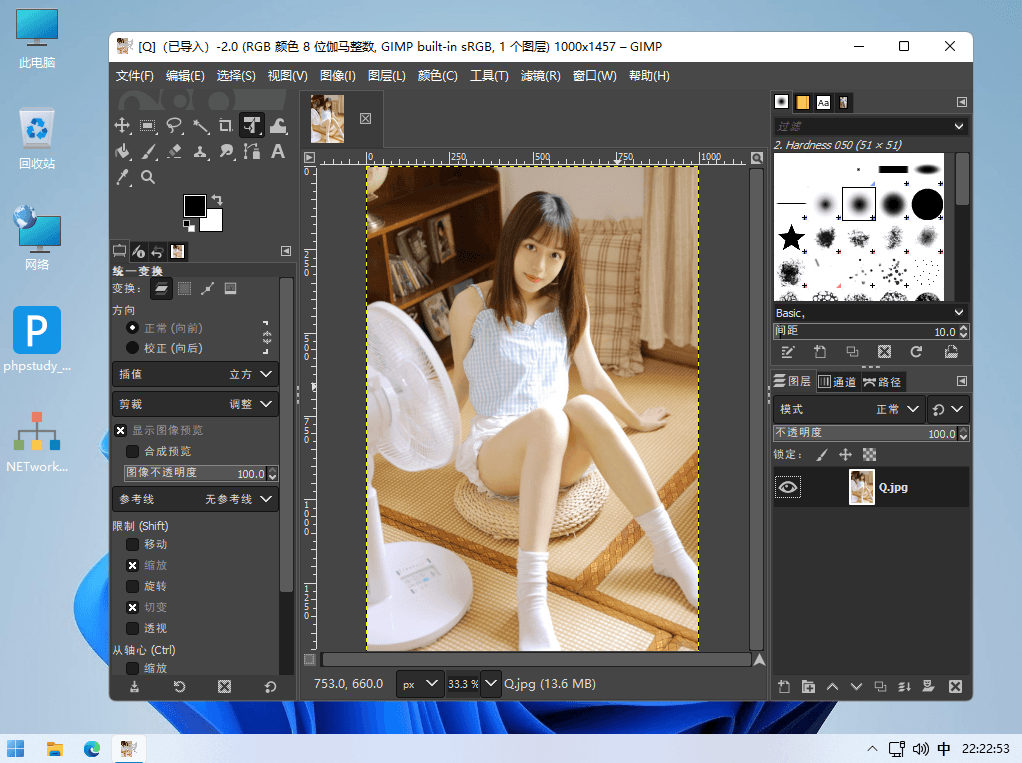The width and height of the screenshot is (1022, 763).
Task: Open 颜色(C) menu
Action: point(437,76)
